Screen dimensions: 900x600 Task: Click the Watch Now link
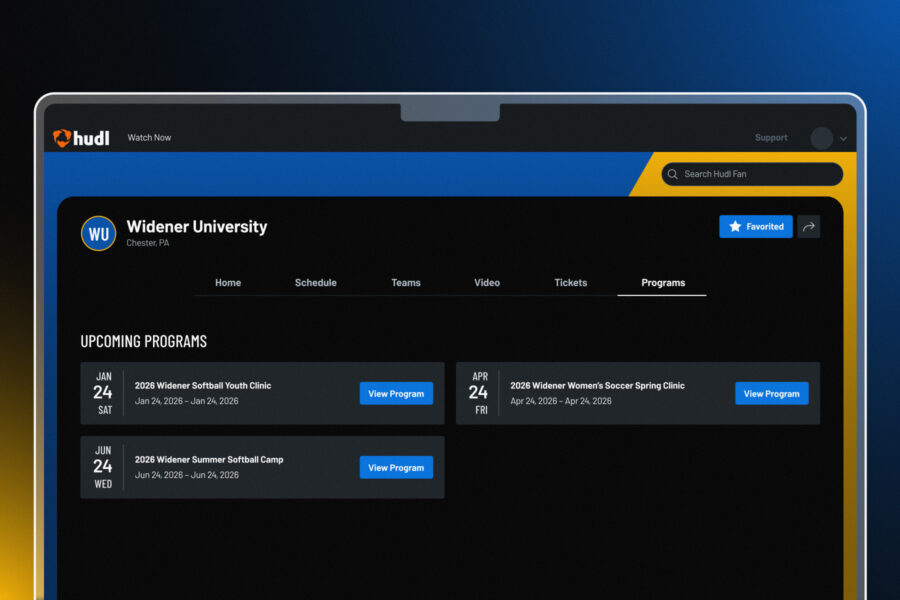click(x=149, y=138)
